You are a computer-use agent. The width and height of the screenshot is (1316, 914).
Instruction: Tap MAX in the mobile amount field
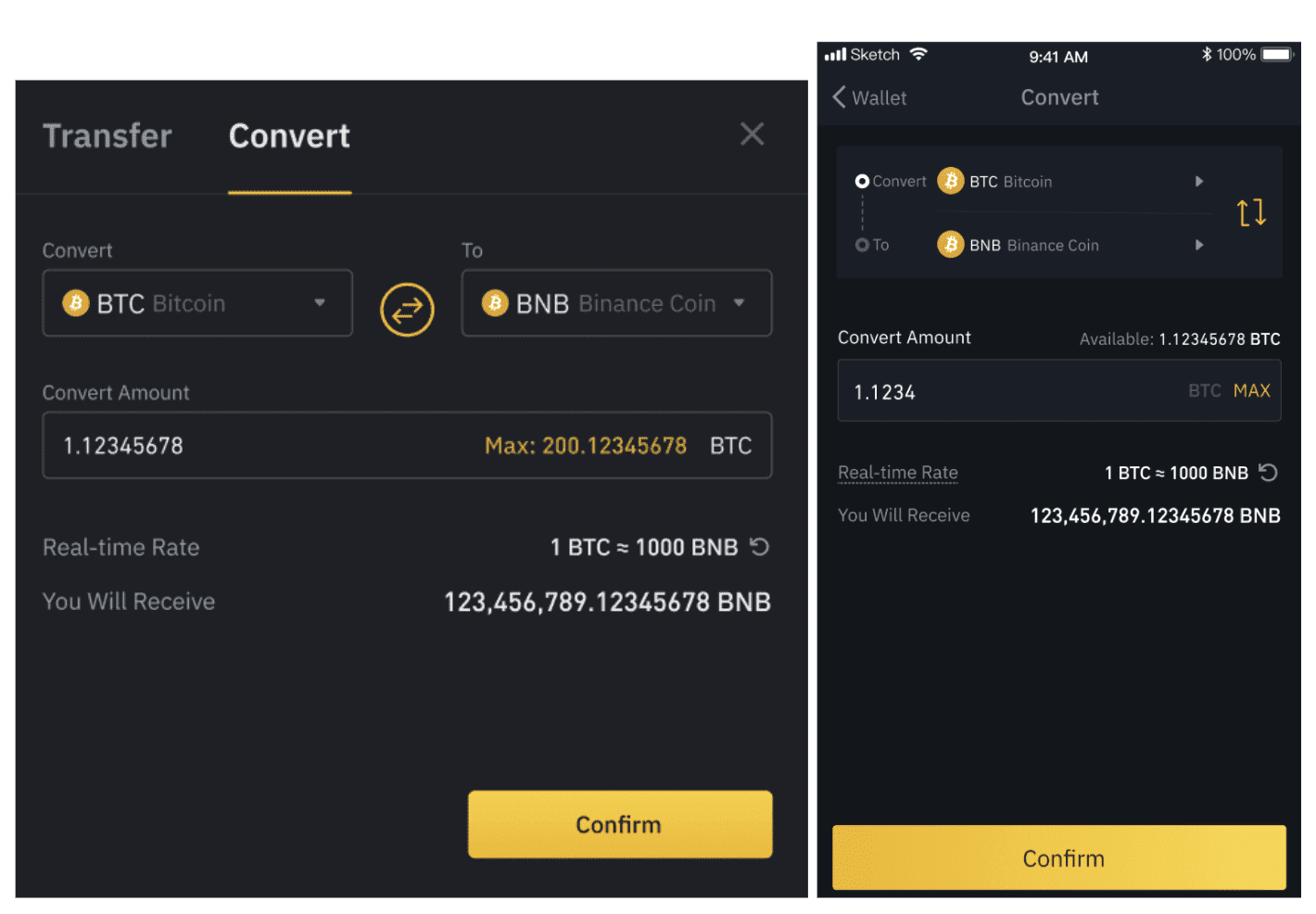tap(1251, 391)
